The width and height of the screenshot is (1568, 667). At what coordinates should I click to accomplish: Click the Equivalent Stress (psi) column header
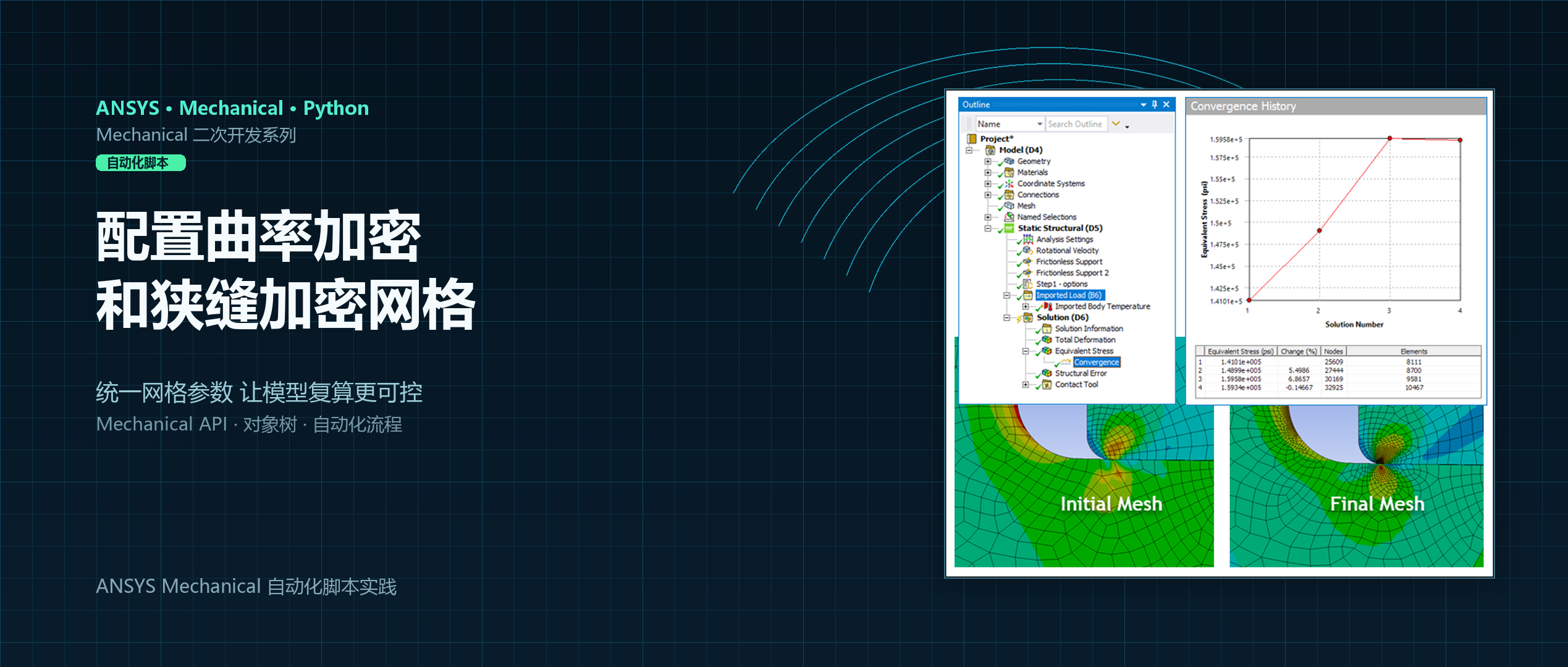click(1241, 351)
